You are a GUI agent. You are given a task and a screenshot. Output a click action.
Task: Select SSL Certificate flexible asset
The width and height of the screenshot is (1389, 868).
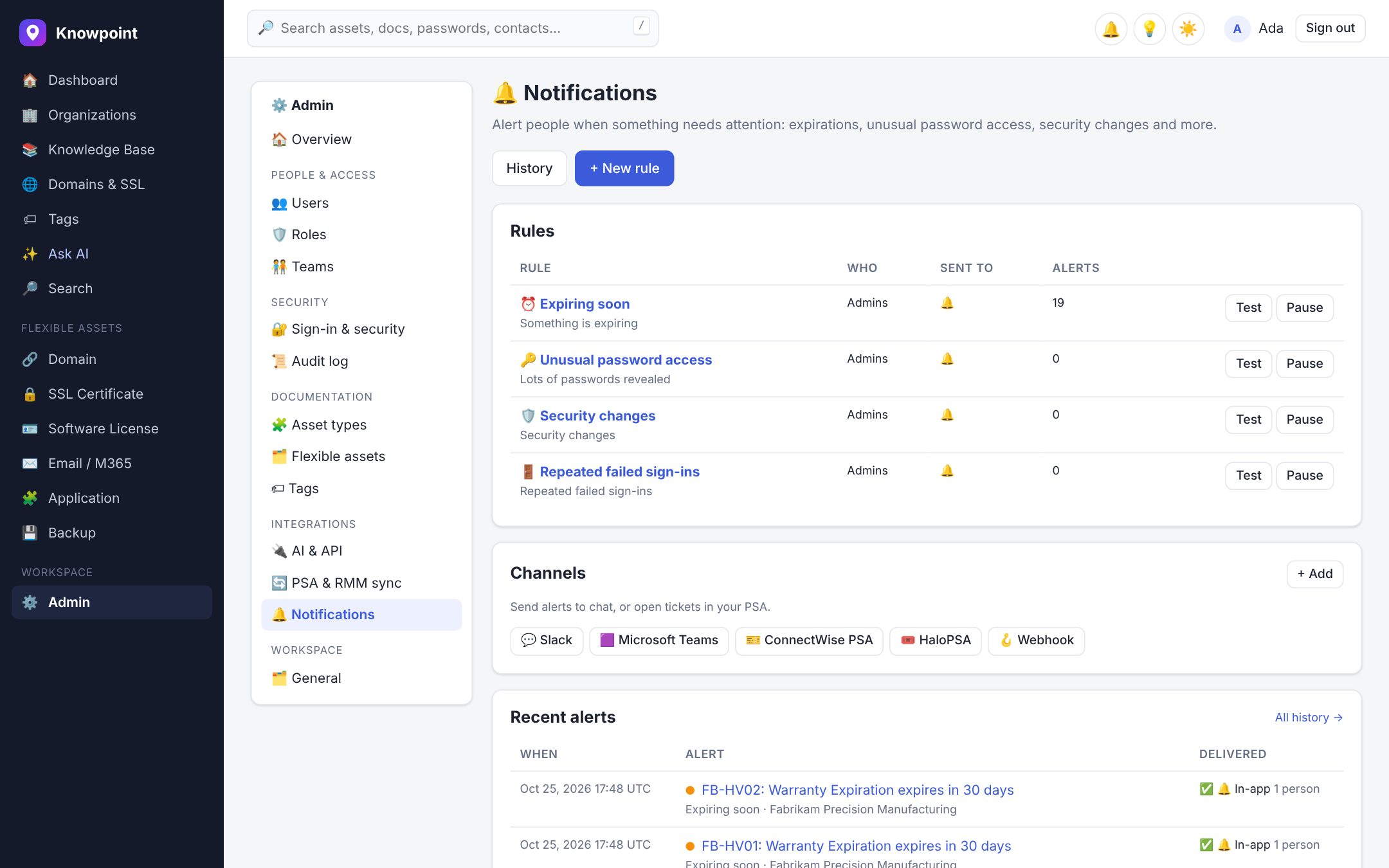[112, 394]
